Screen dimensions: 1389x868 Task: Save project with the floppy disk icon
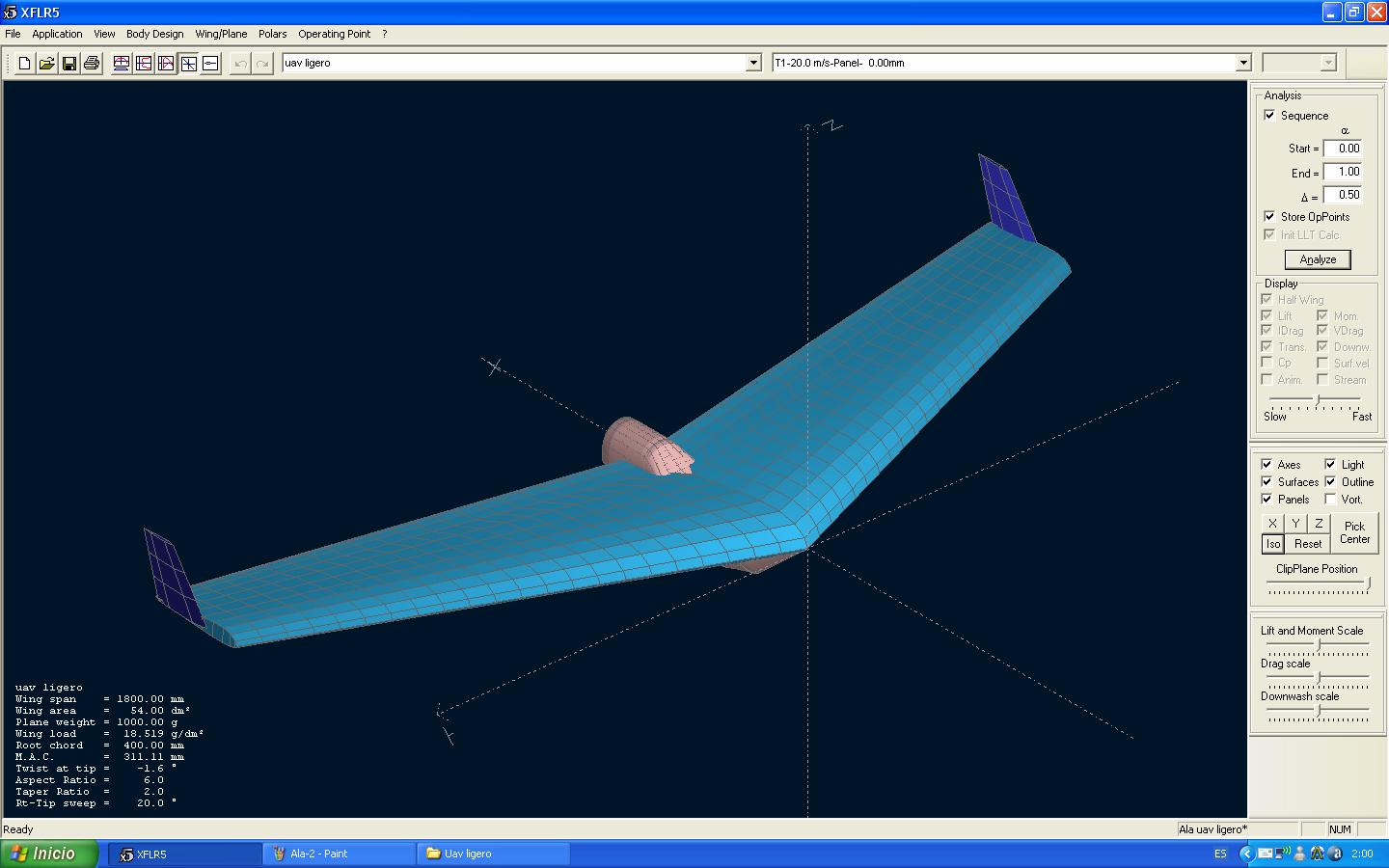pos(69,64)
